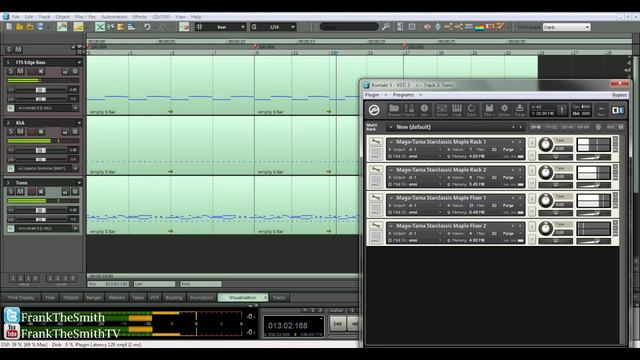640x360 pixels.
Task: Click Kontakt panic exclamation button
Action: tap(562, 110)
